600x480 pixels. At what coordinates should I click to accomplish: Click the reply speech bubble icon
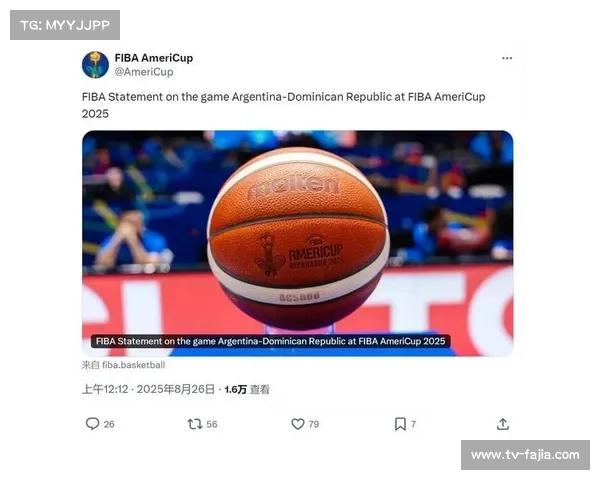point(92,424)
